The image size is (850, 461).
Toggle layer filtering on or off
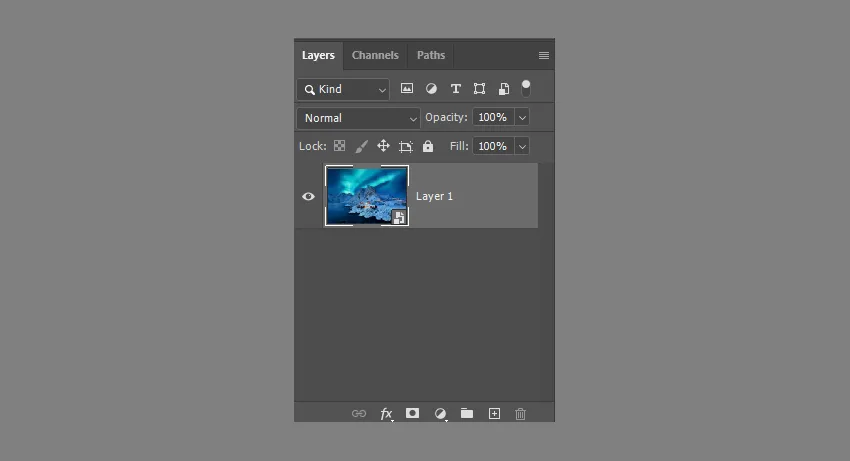[526, 88]
